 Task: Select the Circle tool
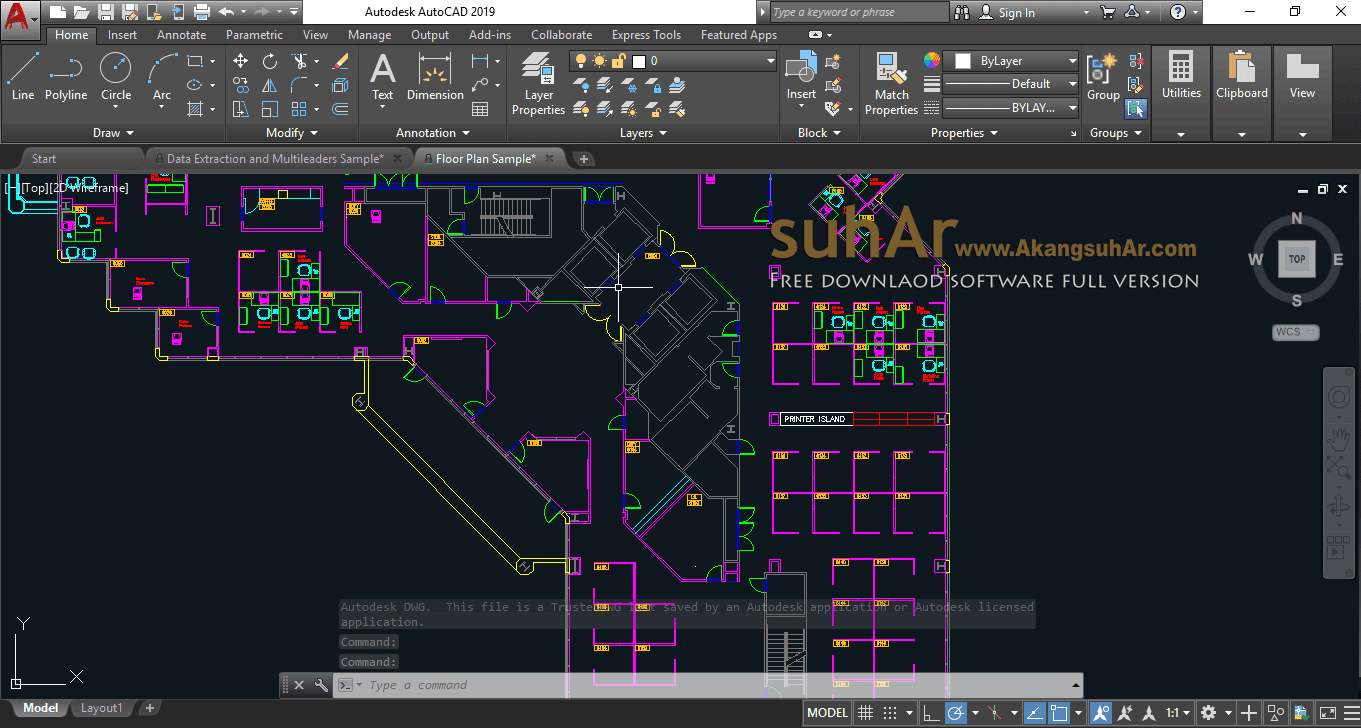point(116,76)
